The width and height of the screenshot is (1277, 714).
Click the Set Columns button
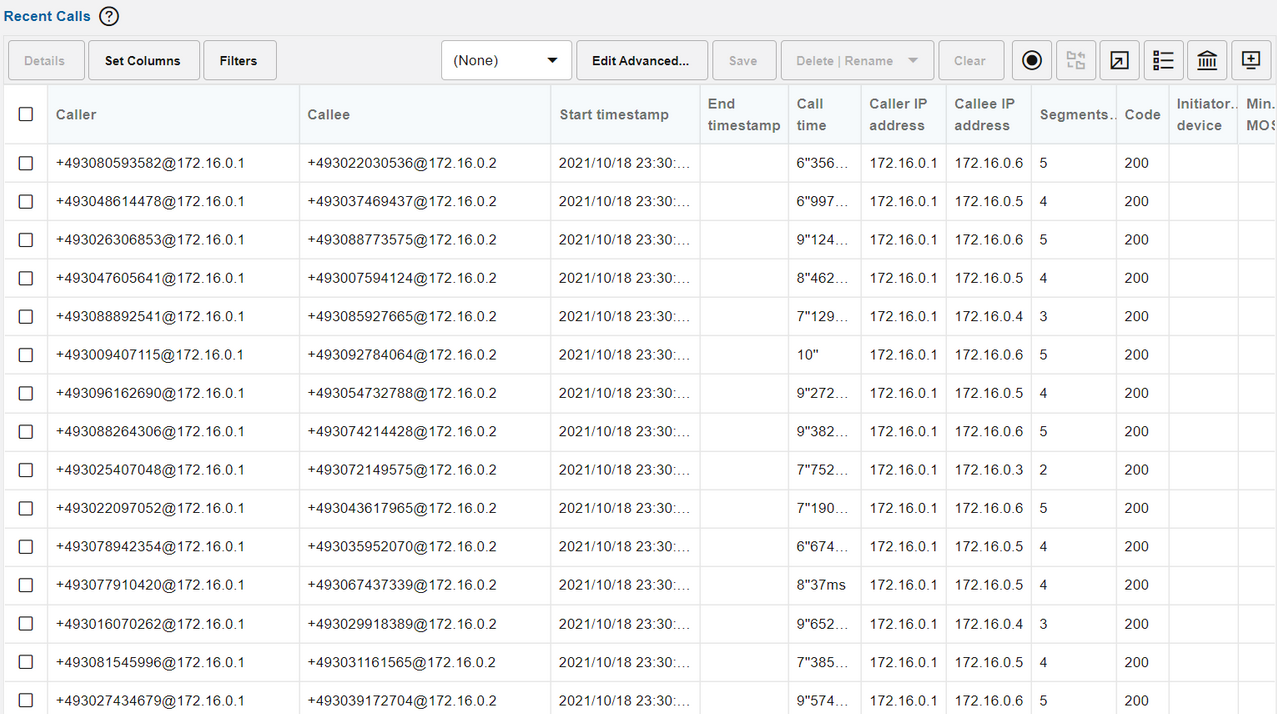coord(143,60)
